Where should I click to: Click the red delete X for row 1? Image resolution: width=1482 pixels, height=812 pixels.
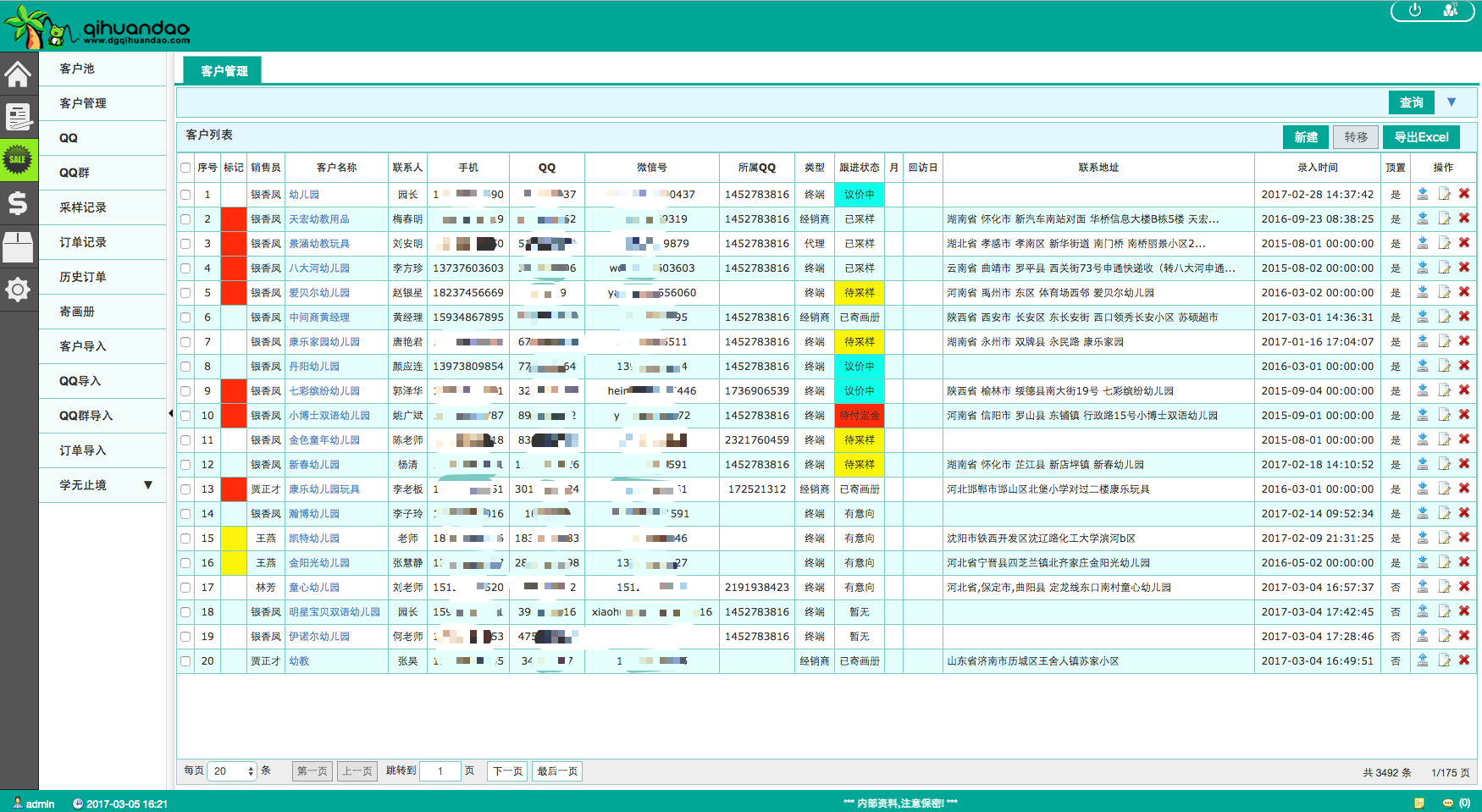coord(1464,194)
